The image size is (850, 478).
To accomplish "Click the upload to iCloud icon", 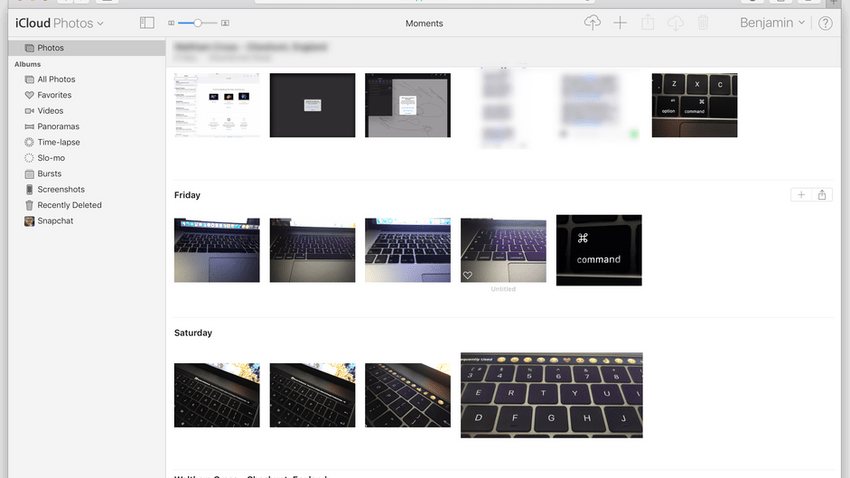I will pos(592,23).
